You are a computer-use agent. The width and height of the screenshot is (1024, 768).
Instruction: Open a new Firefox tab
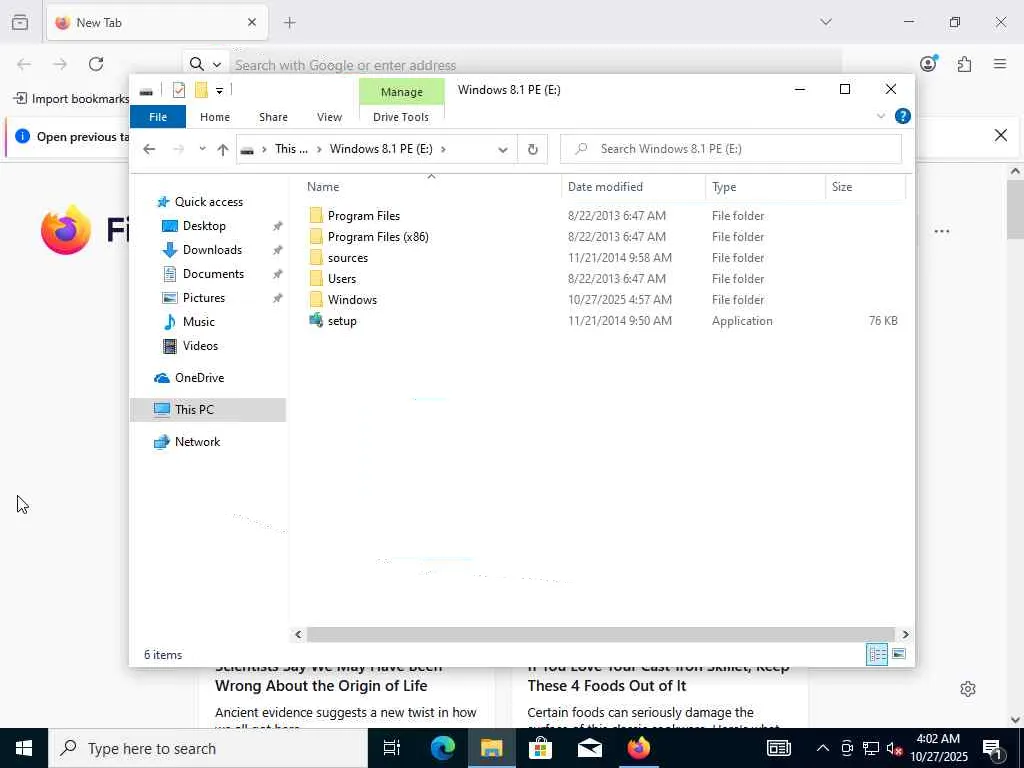coord(290,22)
